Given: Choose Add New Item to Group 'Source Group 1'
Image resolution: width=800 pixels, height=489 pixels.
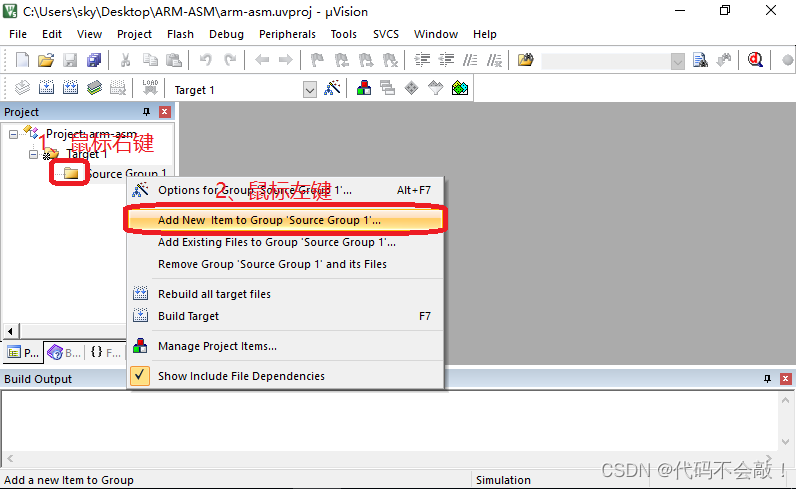Looking at the screenshot, I should point(285,220).
